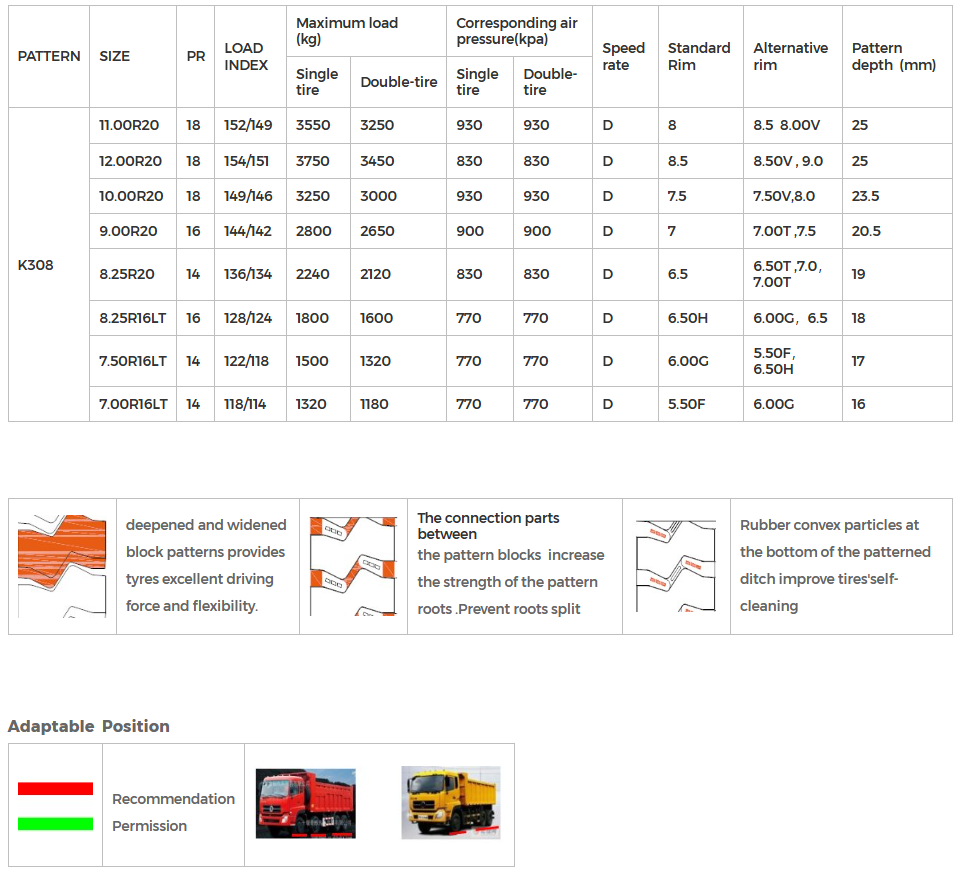The height and width of the screenshot is (874, 961).
Task: Click single tire load 2240
Action: 313,274
